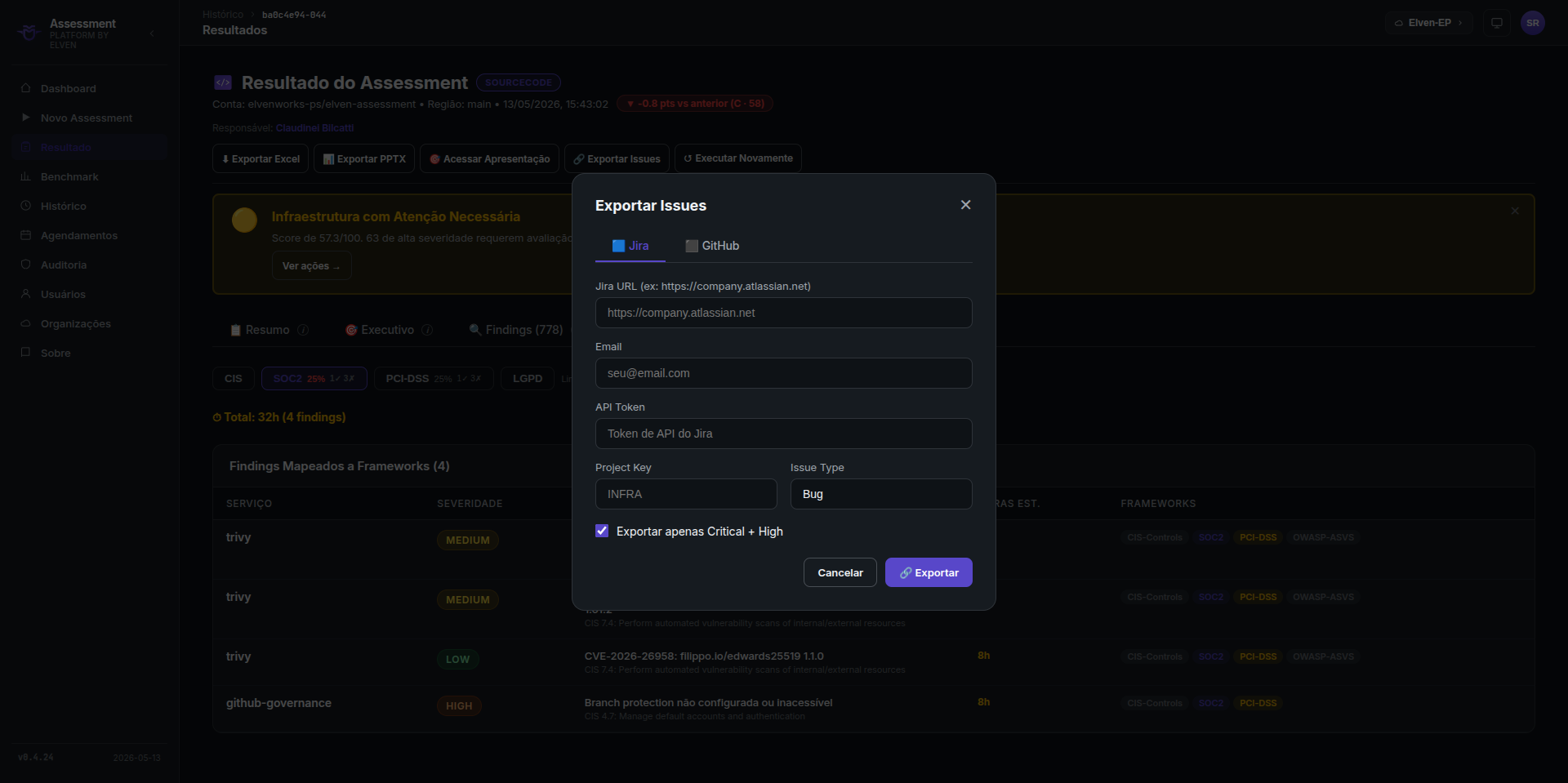Viewport: 1568px width, 783px height.
Task: Click the Exportar Excel button
Action: click(261, 158)
